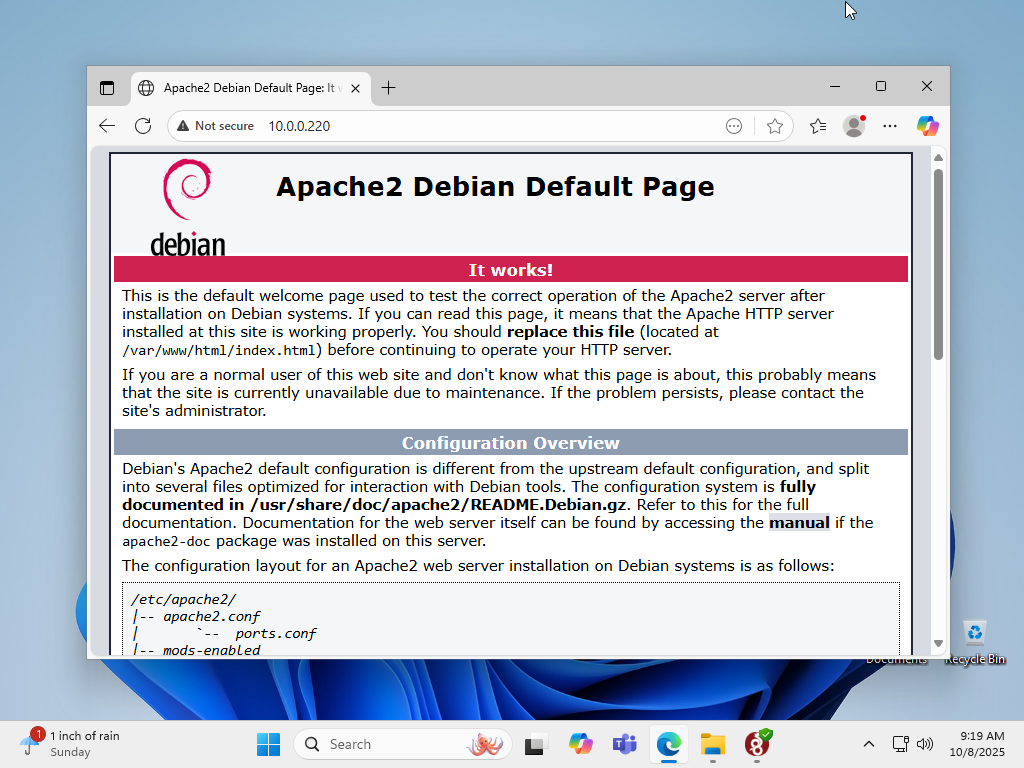The height and width of the screenshot is (768, 1024).
Task: Click the browser Back arrow
Action: tap(107, 126)
